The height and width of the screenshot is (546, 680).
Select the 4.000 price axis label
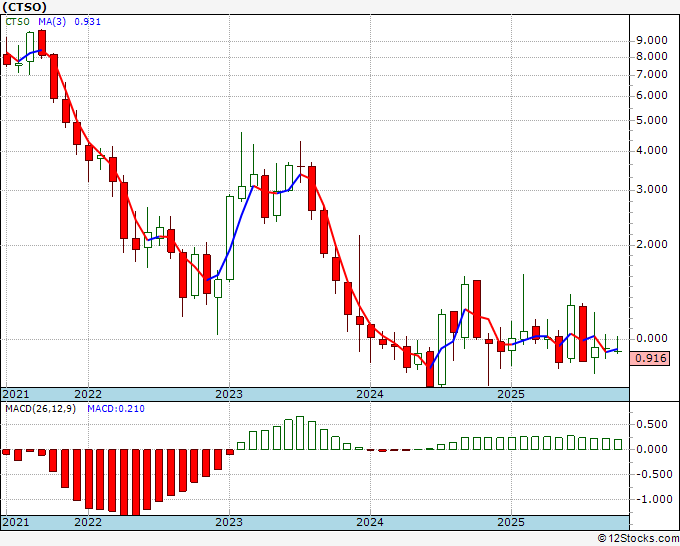point(651,150)
